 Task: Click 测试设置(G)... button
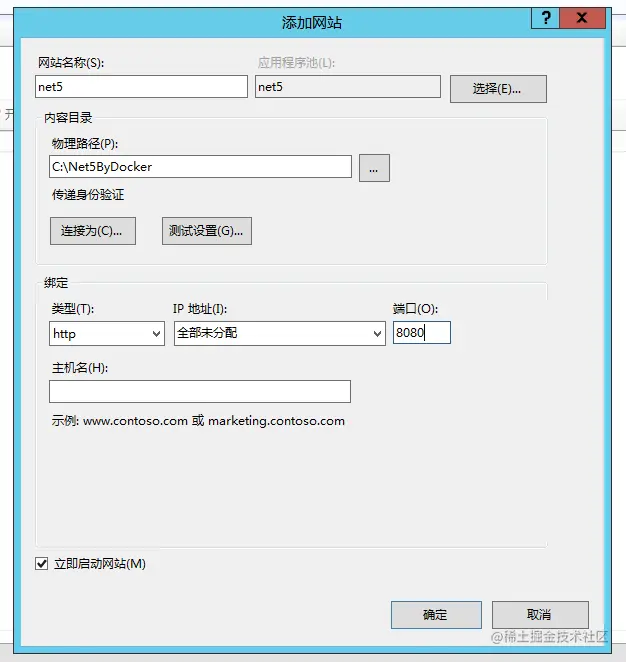tap(207, 231)
